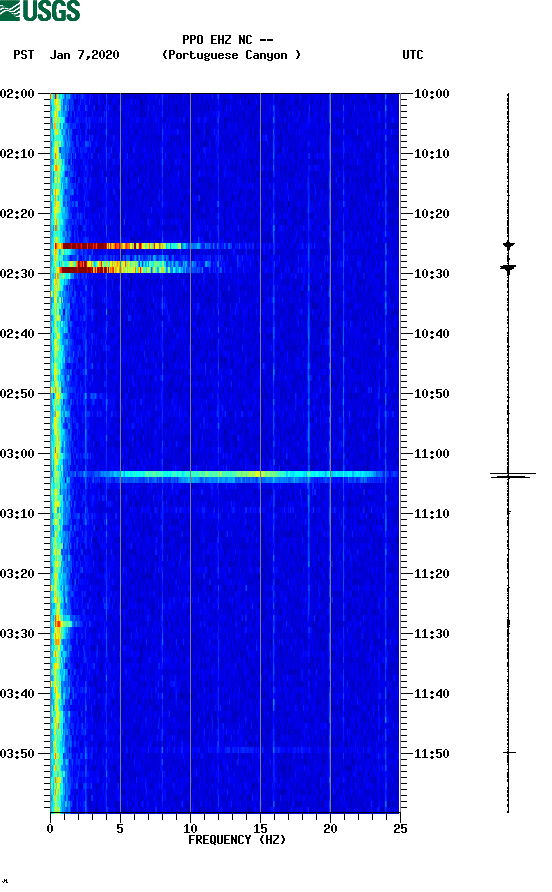Click the '02:00' PST time label
The image size is (552, 892).
[18, 94]
